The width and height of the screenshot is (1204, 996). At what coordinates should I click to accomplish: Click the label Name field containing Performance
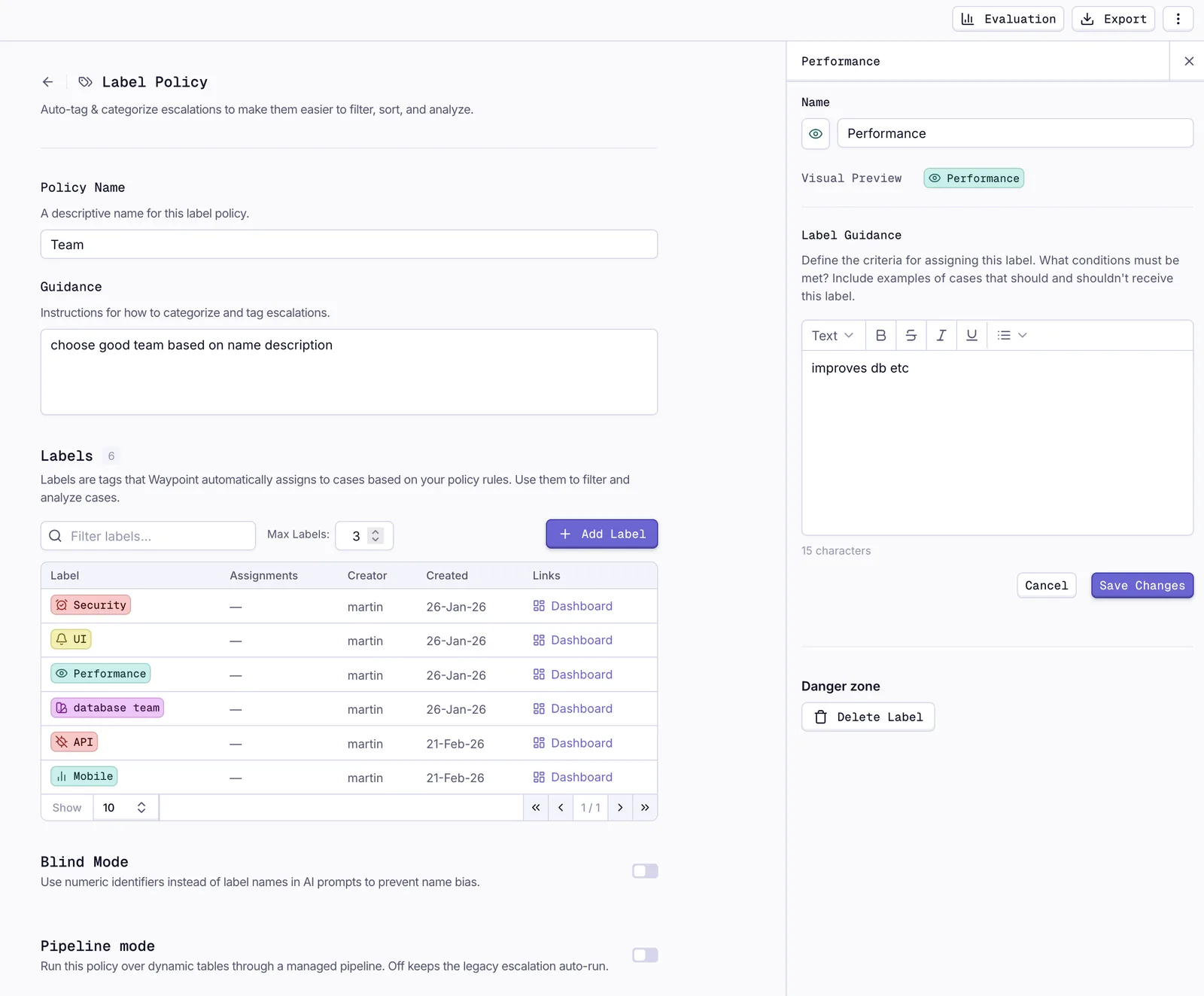click(x=1015, y=134)
